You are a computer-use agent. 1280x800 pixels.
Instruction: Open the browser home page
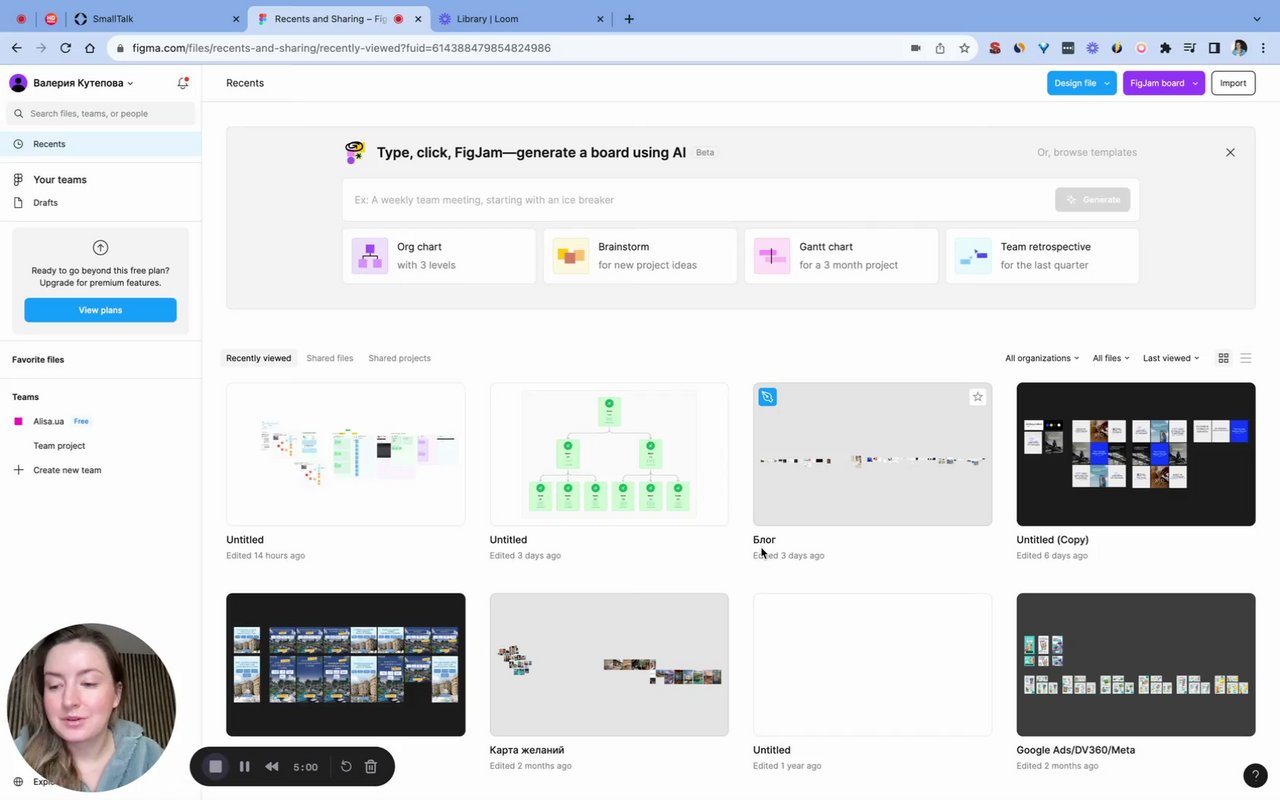(x=90, y=48)
